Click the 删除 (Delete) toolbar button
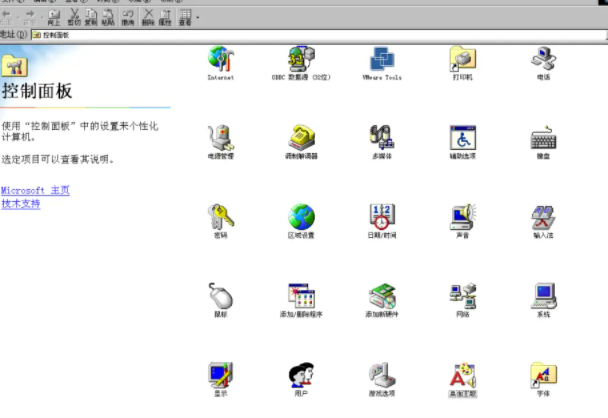 148,18
